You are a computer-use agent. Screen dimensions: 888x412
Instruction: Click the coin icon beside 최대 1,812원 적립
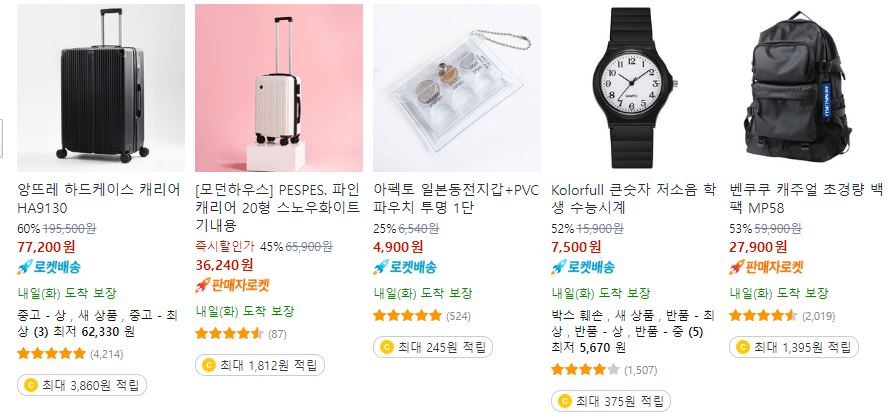tap(209, 366)
